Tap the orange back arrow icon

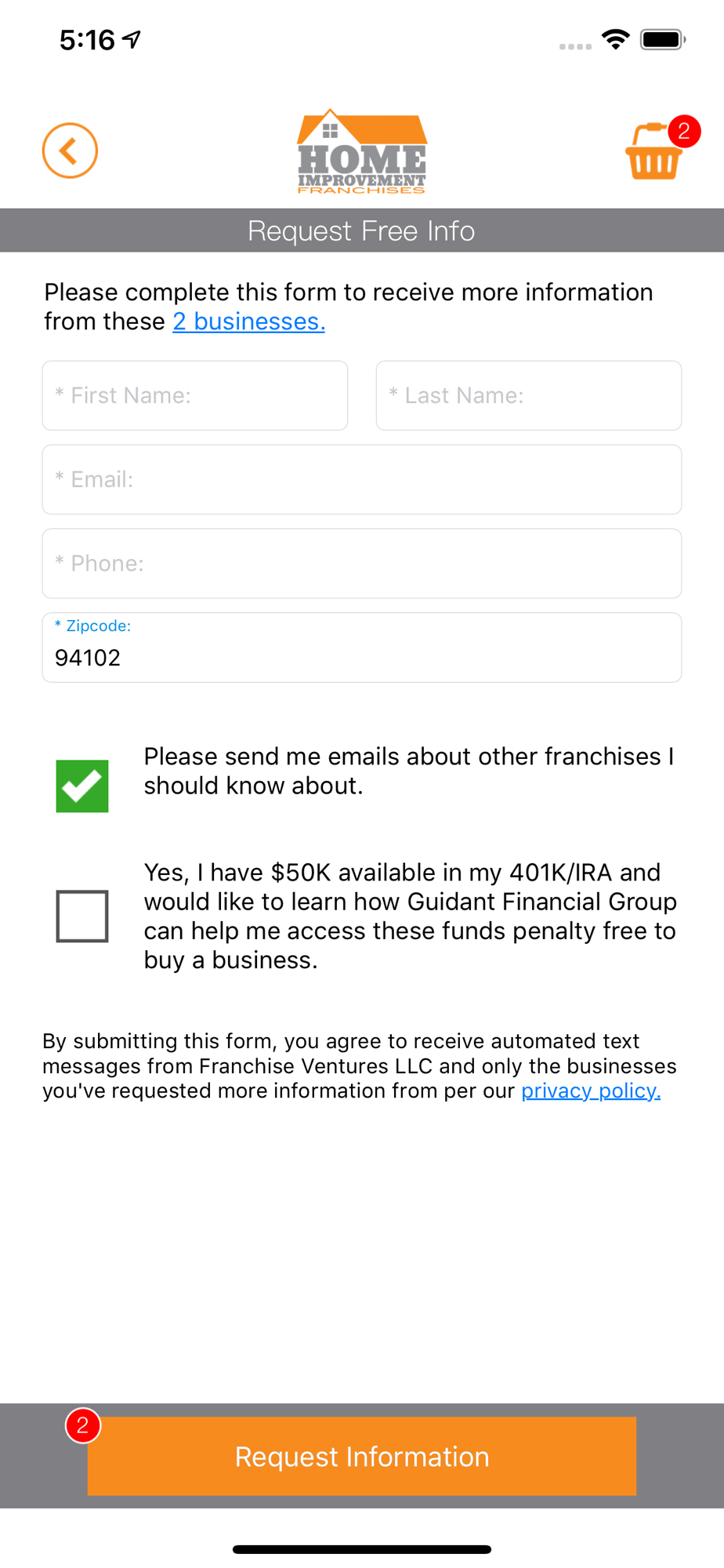pos(70,151)
